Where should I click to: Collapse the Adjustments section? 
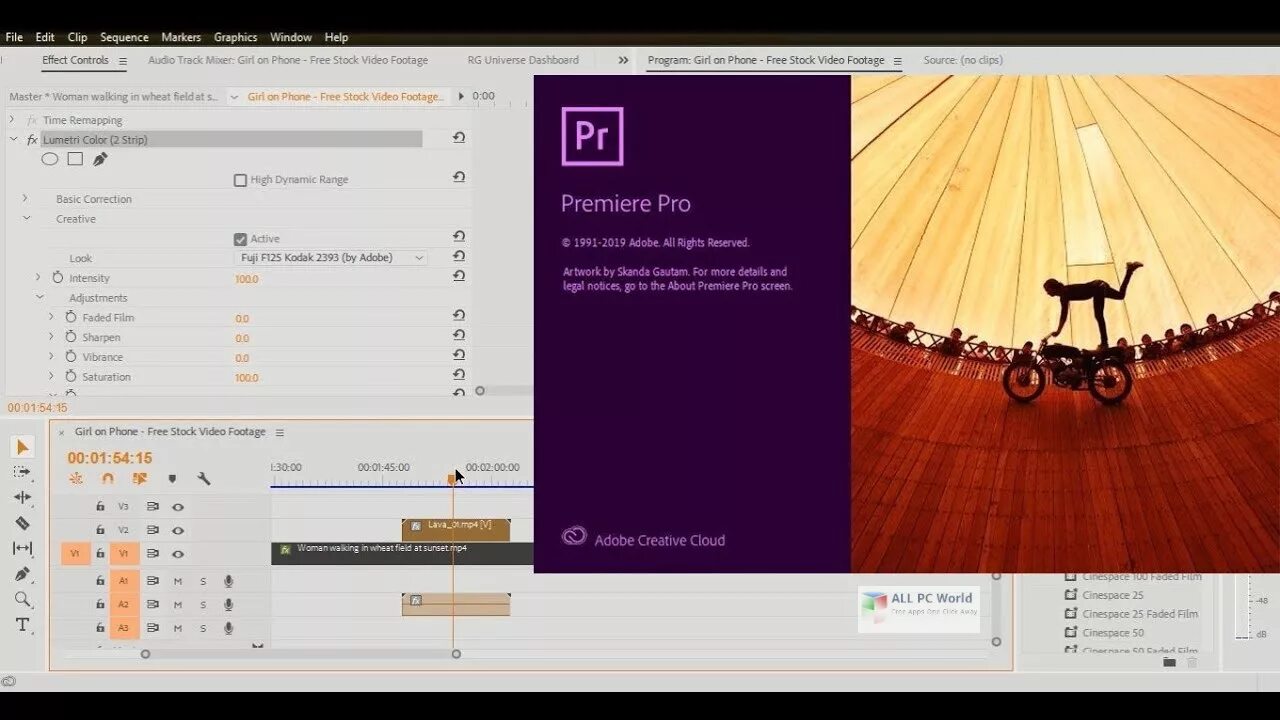pos(39,297)
